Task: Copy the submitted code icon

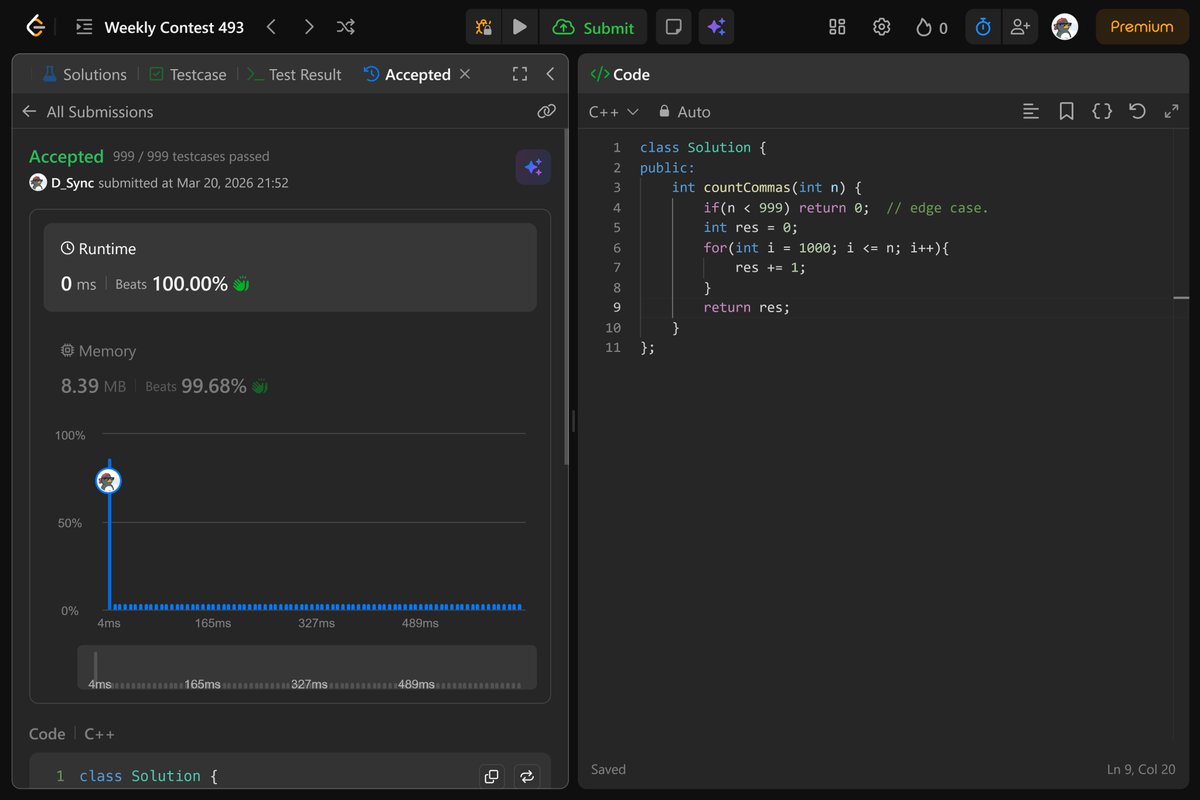Action: click(491, 776)
